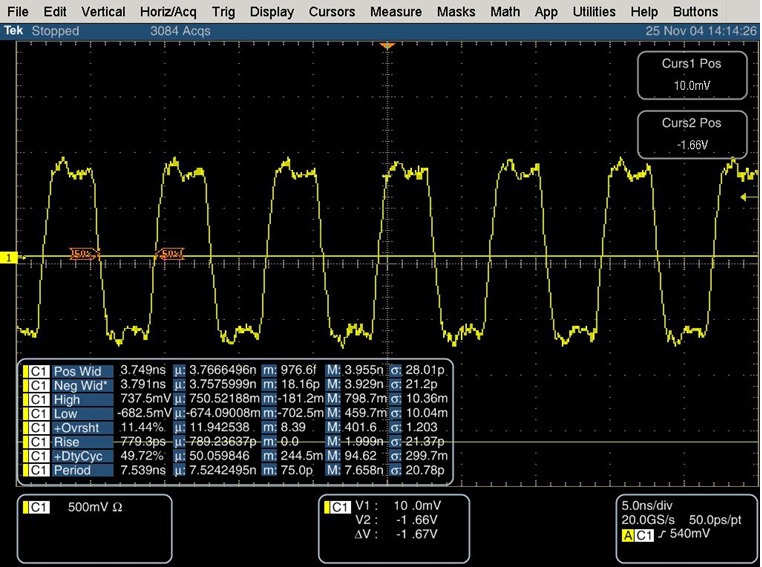Click the orange trigger position marker at top
The image size is (762, 567).
pos(388,46)
